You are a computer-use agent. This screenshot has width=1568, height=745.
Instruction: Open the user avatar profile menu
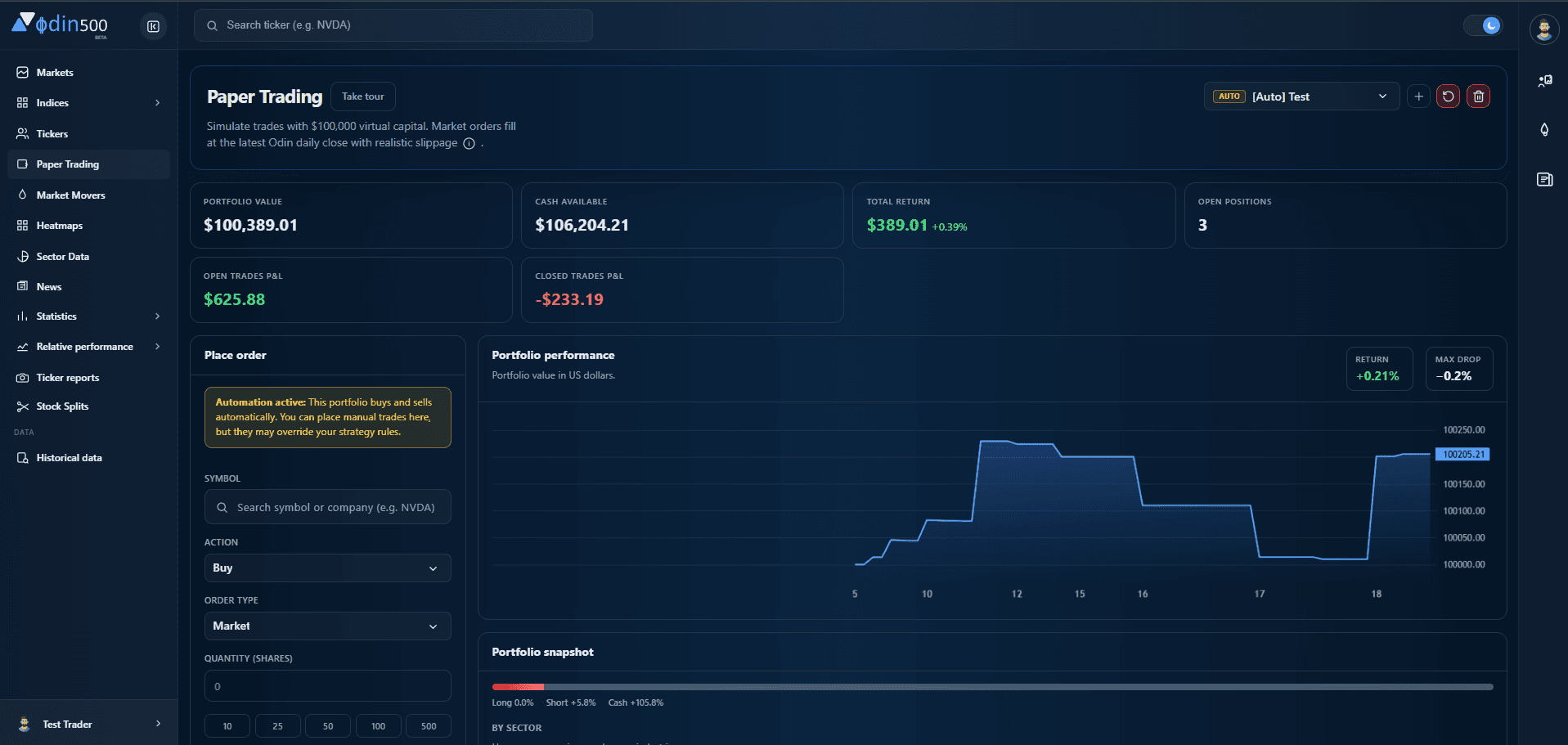[x=1544, y=29]
